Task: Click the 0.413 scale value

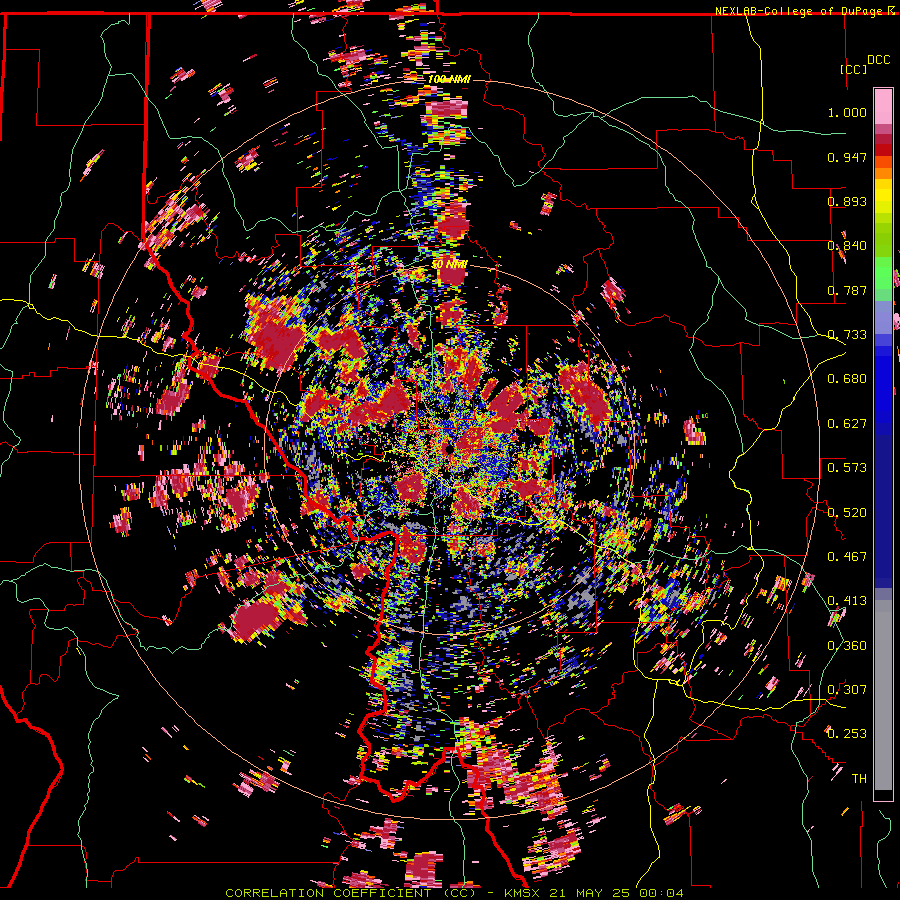Action: pyautogui.click(x=847, y=601)
